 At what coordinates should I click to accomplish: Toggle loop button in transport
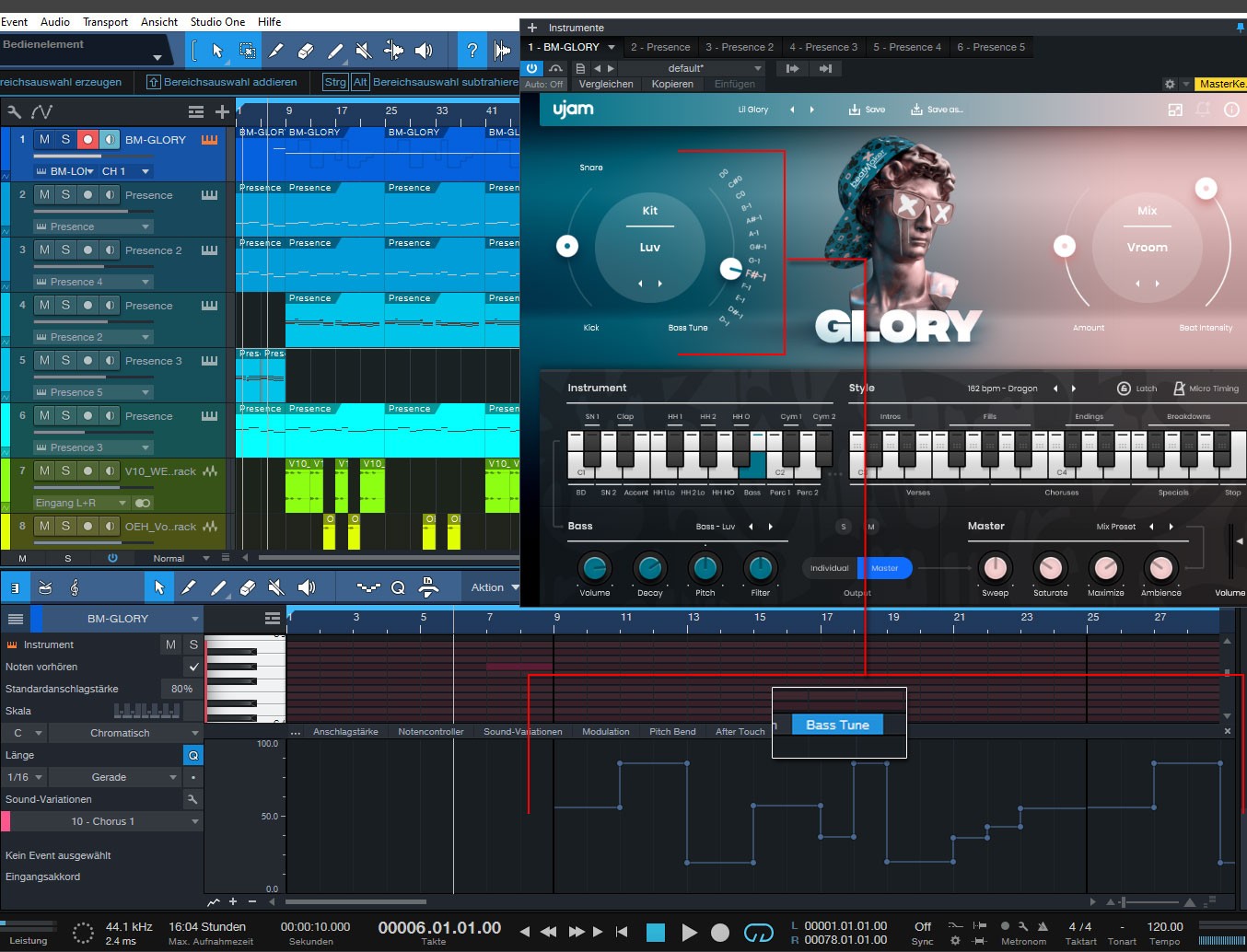pyautogui.click(x=758, y=933)
